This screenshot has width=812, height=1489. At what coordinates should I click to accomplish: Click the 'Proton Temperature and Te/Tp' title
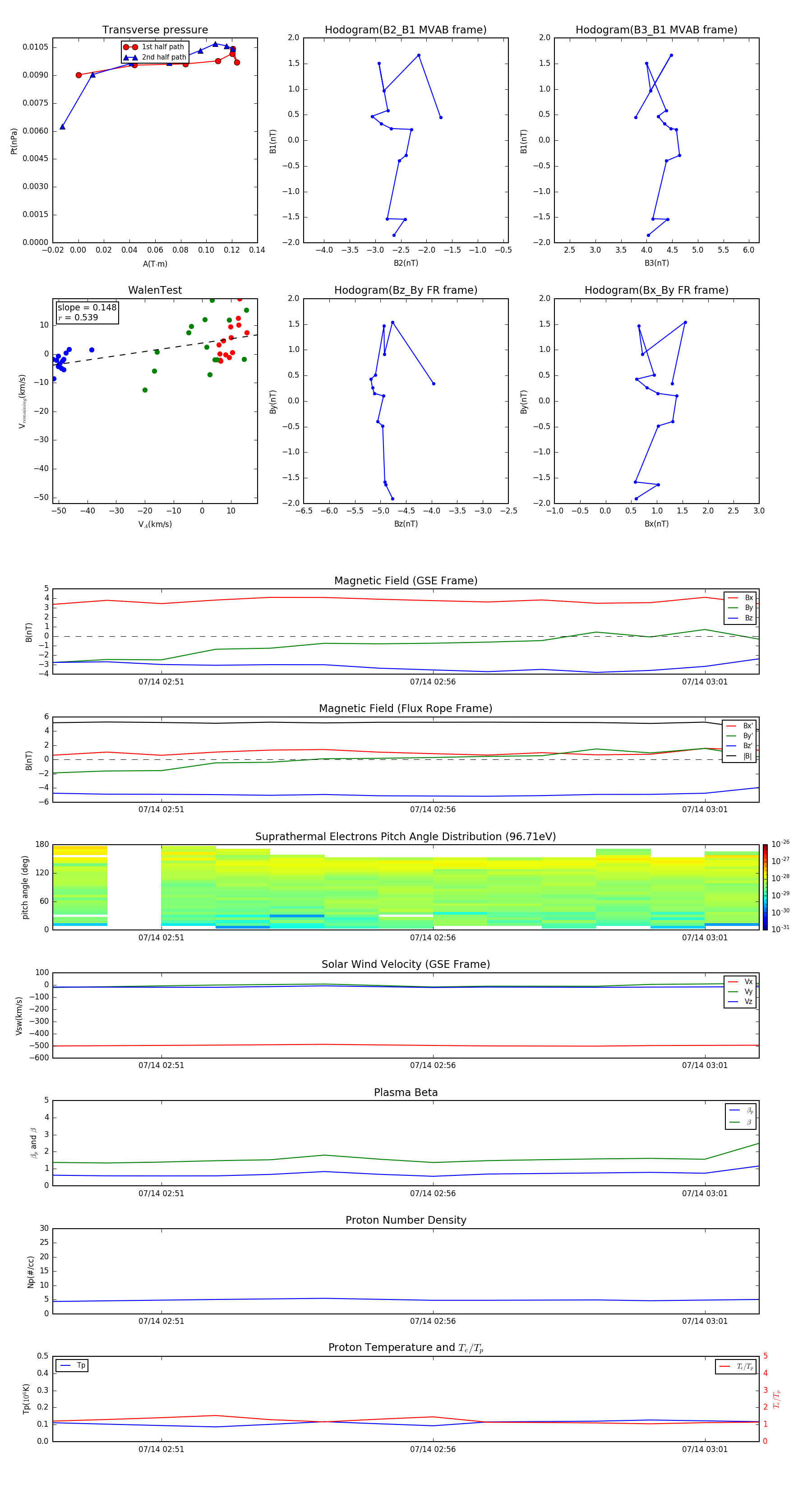(x=406, y=1348)
